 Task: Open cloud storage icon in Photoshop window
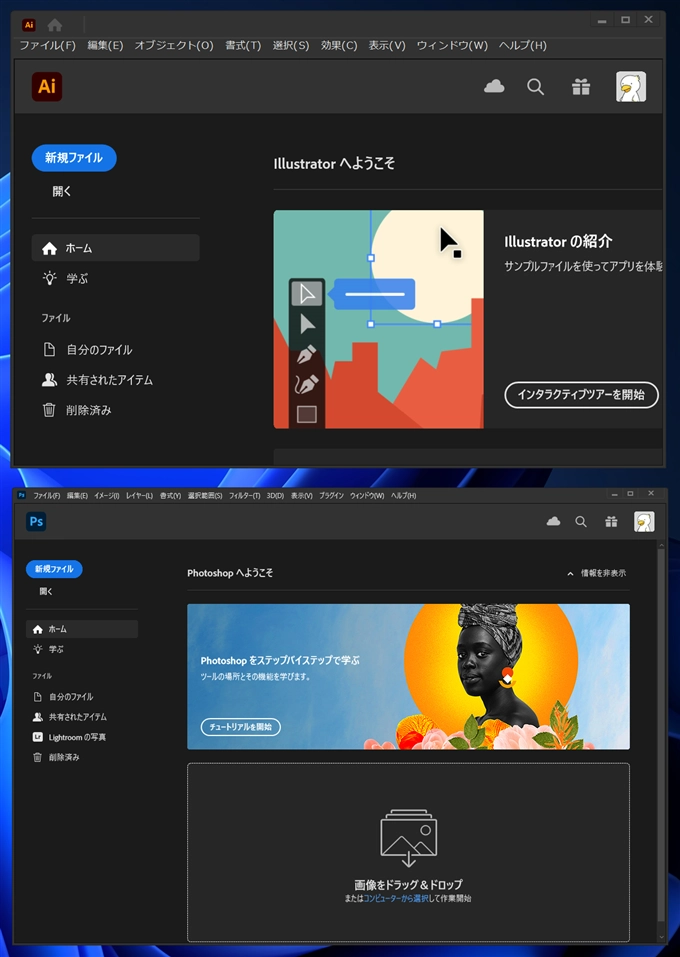click(x=553, y=521)
